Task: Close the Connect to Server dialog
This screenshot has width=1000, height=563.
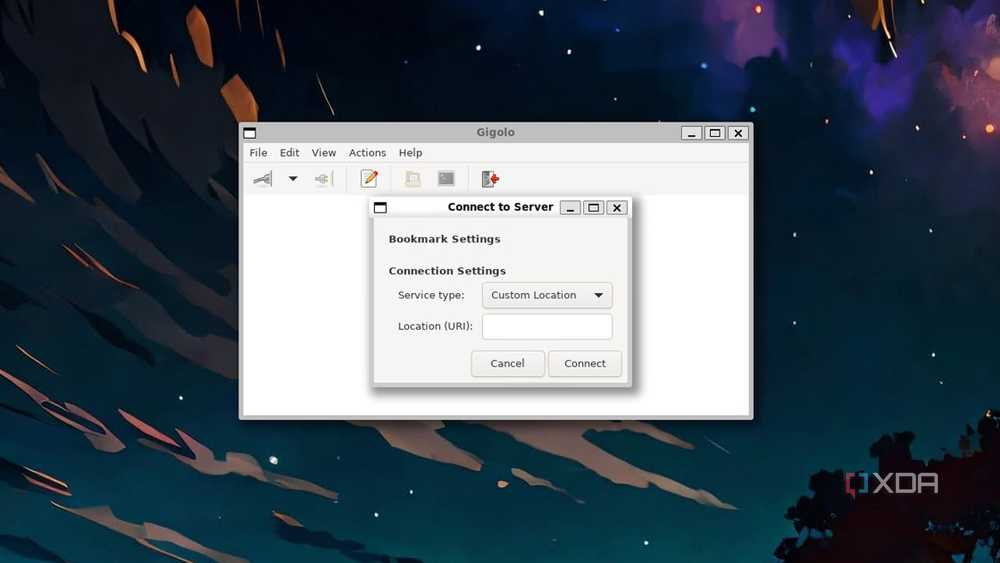Action: point(617,208)
